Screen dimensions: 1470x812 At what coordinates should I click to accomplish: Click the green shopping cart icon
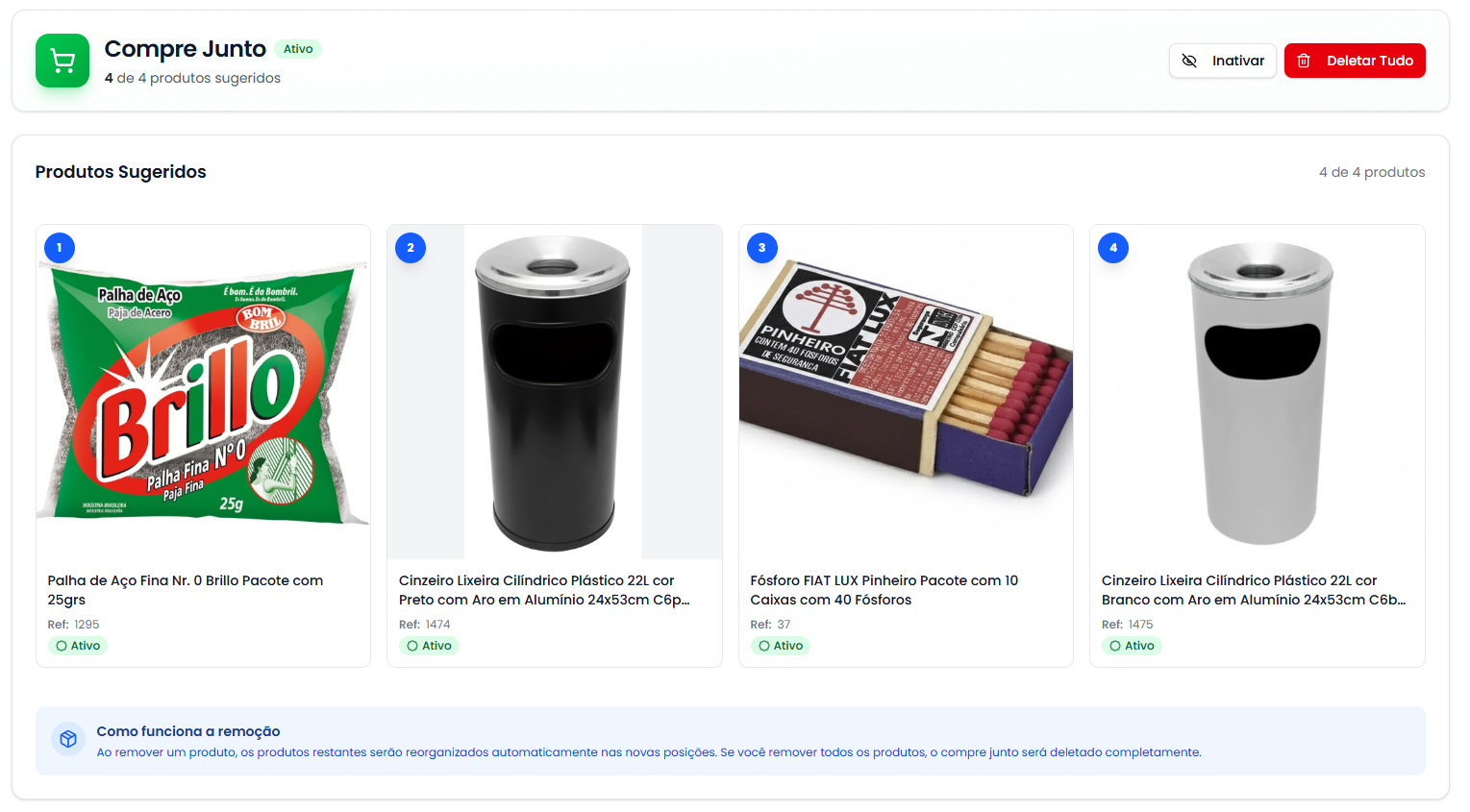pyautogui.click(x=62, y=61)
